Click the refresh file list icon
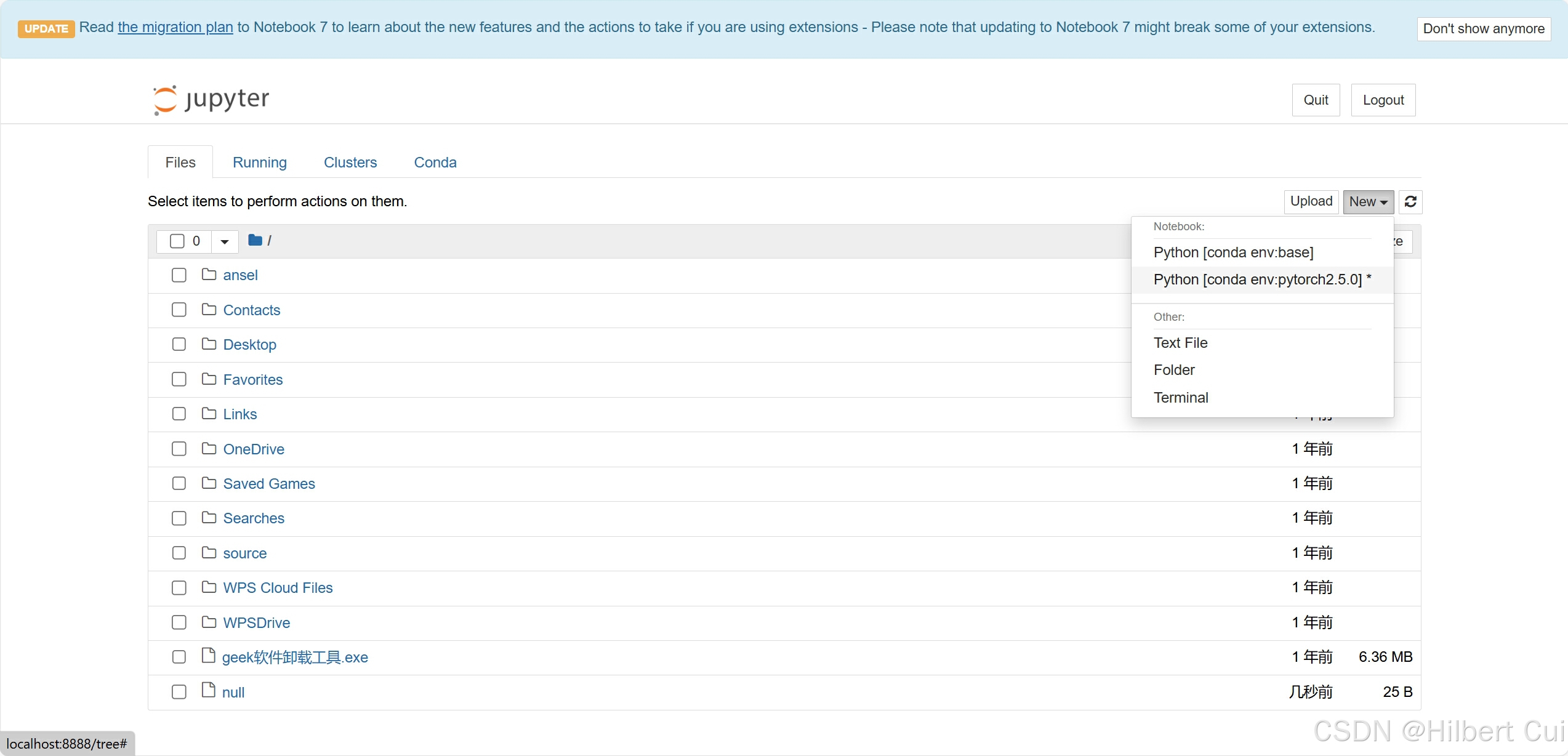The image size is (1568, 756). pos(1410,201)
